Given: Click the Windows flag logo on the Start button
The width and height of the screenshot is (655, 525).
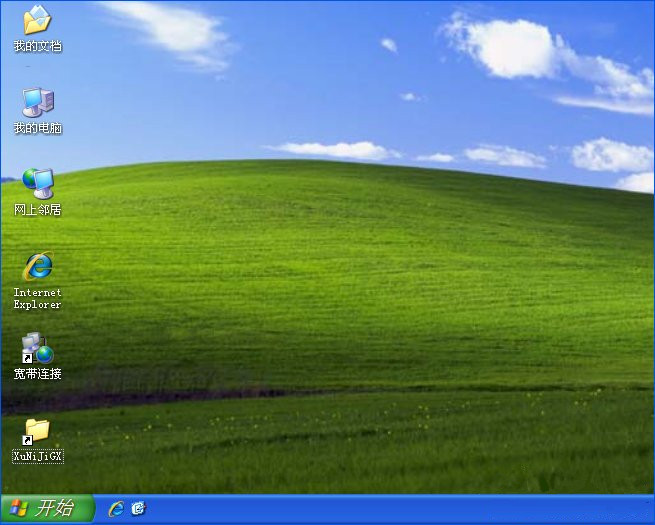Looking at the screenshot, I should point(18,509).
